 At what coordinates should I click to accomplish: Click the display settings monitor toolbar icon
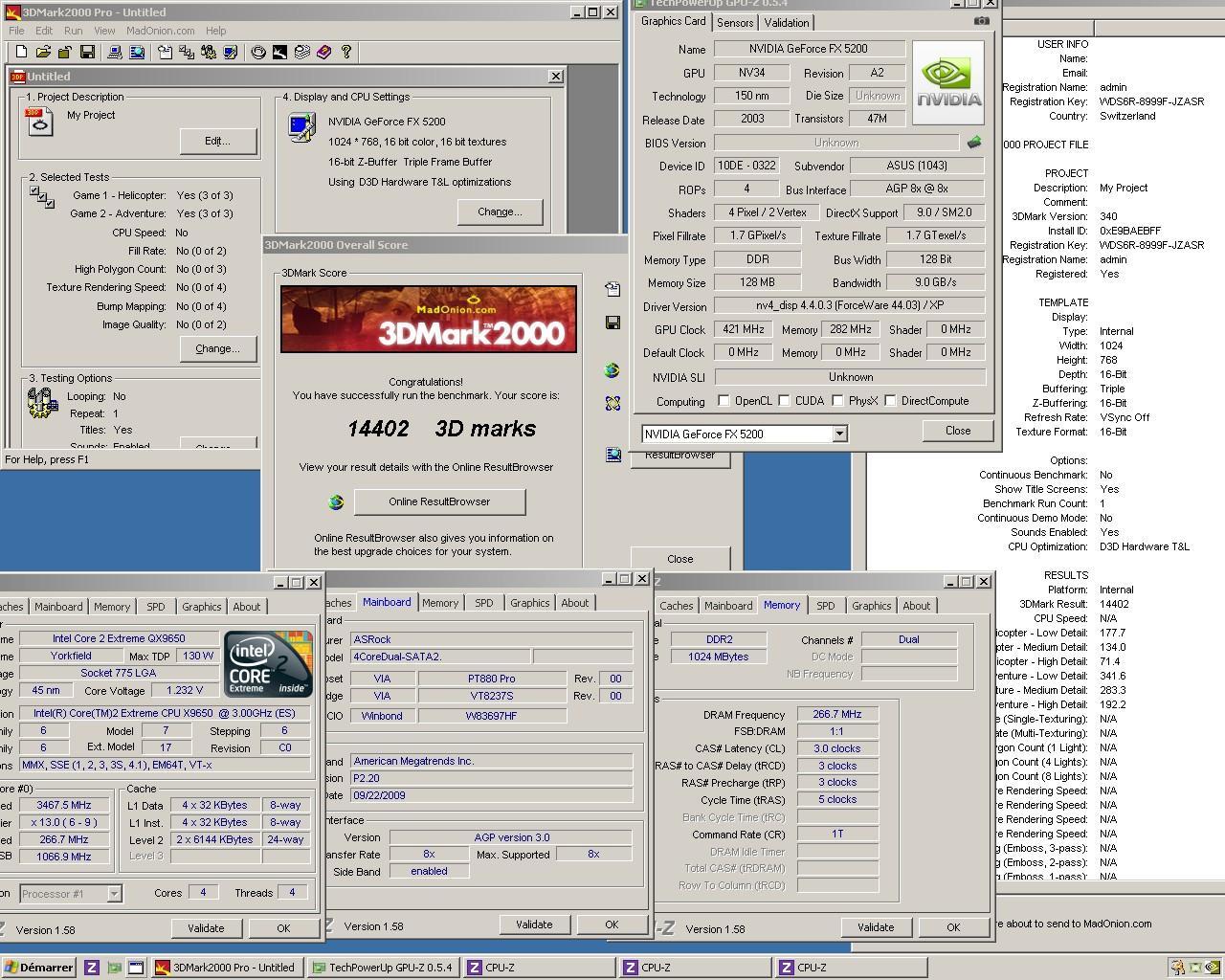[x=230, y=52]
